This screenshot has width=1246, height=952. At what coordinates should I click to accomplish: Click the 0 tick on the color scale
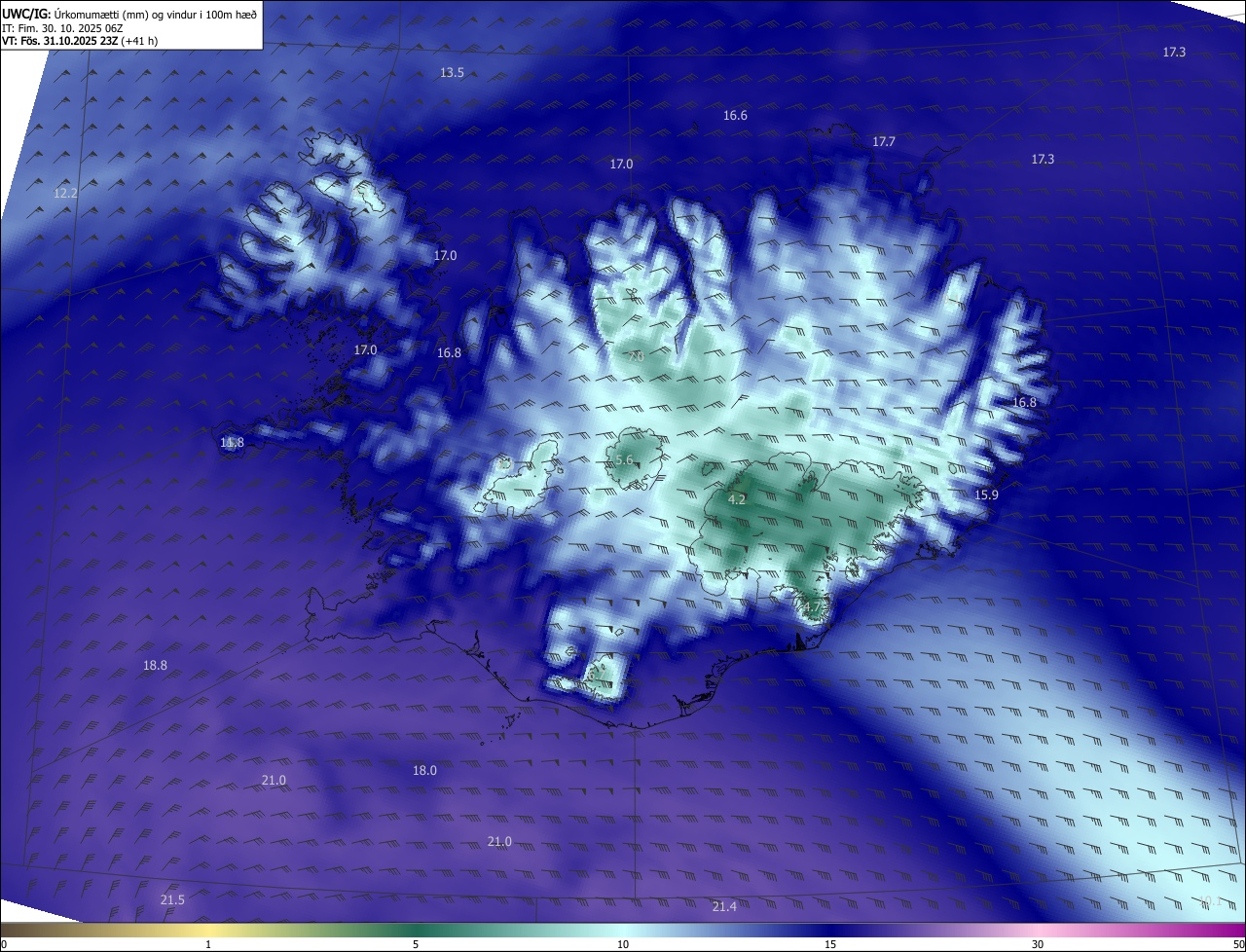4,944
